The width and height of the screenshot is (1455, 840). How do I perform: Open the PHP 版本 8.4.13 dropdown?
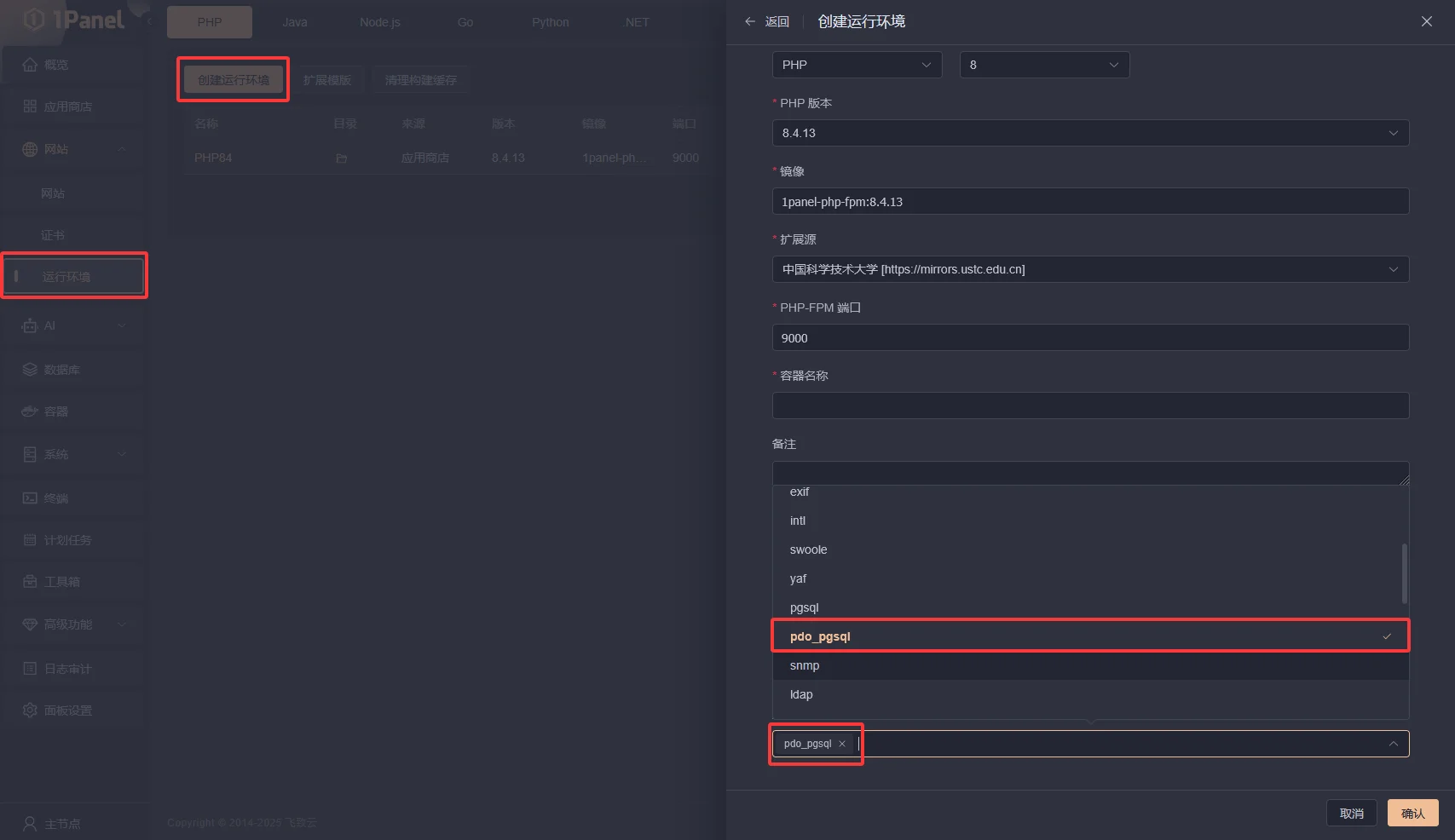tap(1089, 133)
